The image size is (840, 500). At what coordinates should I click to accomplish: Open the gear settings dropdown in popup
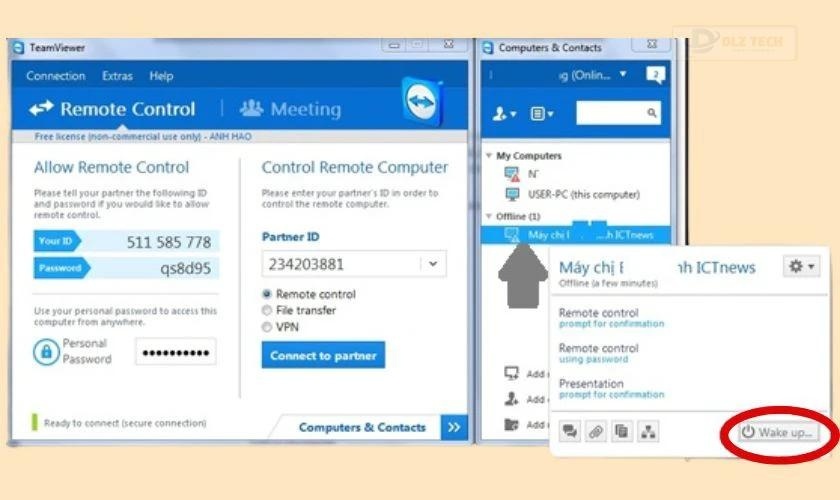pyautogui.click(x=801, y=266)
